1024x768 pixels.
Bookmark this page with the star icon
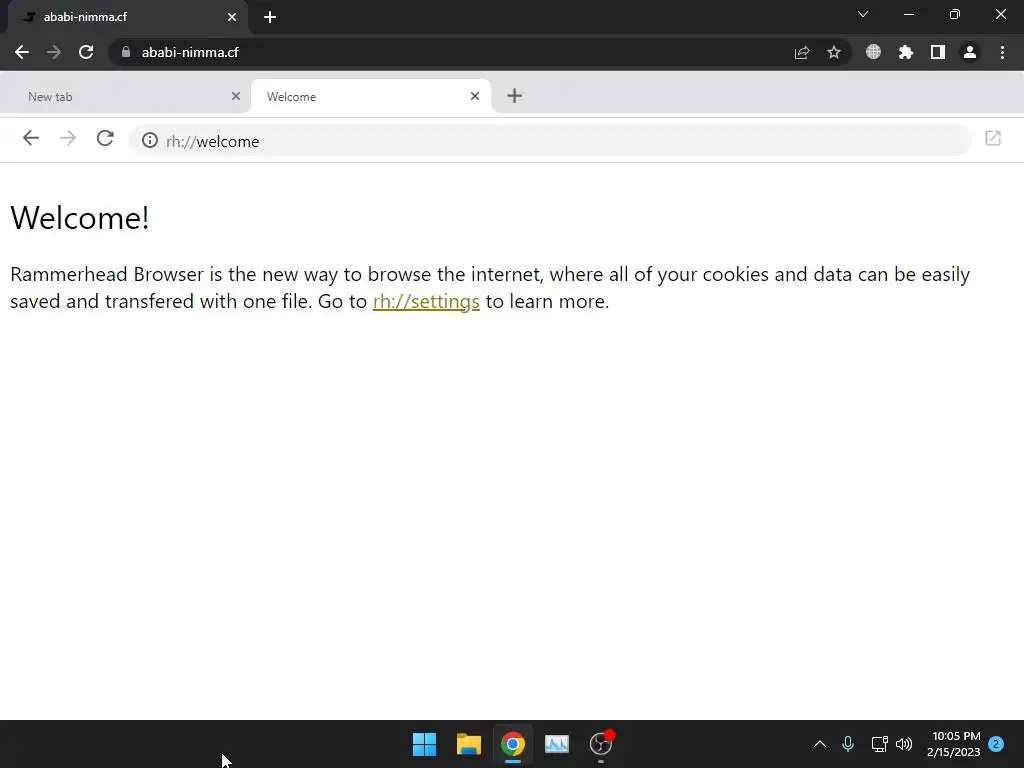[x=834, y=52]
